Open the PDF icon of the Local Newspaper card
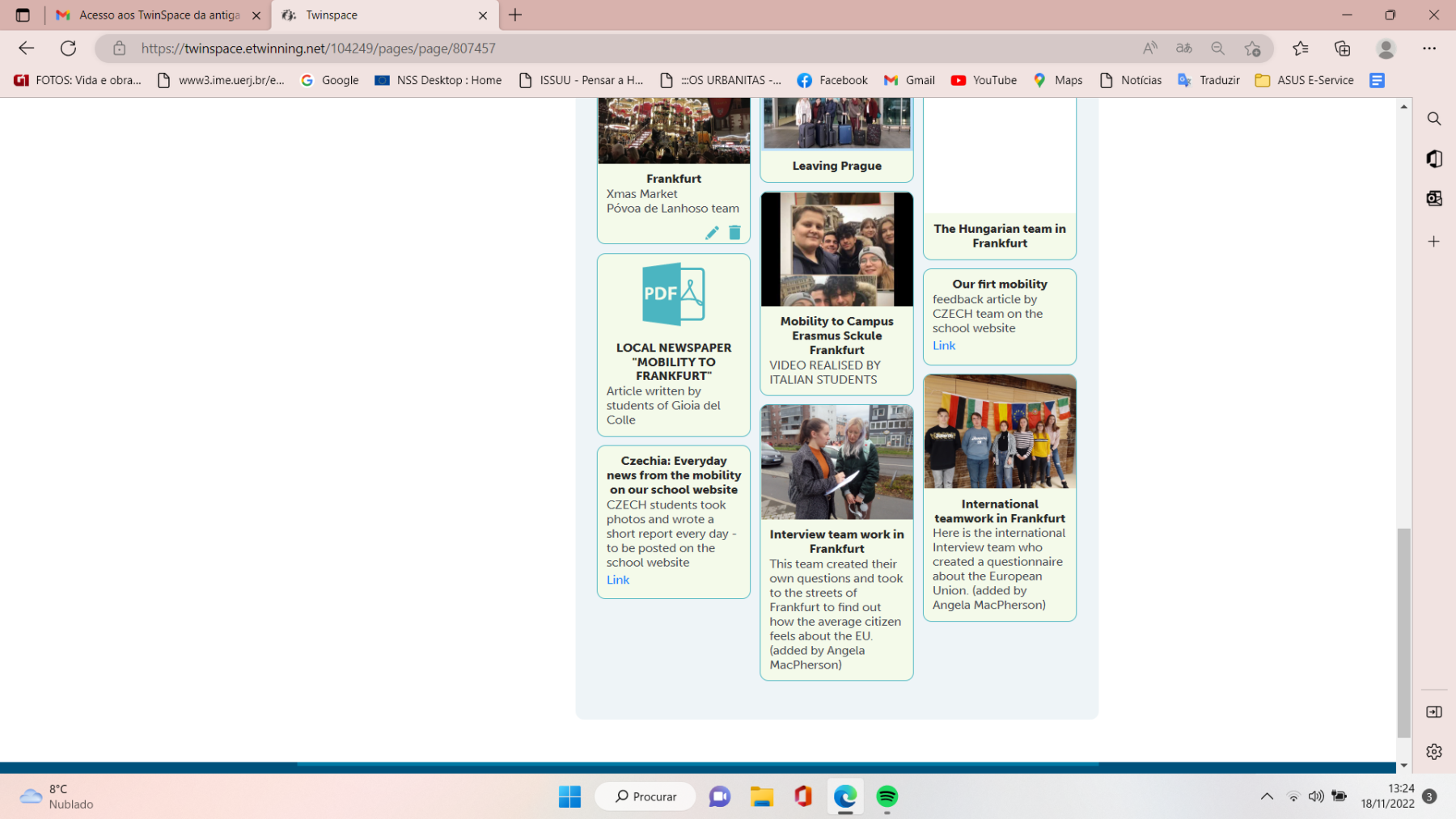This screenshot has width=1456, height=819. (x=674, y=294)
